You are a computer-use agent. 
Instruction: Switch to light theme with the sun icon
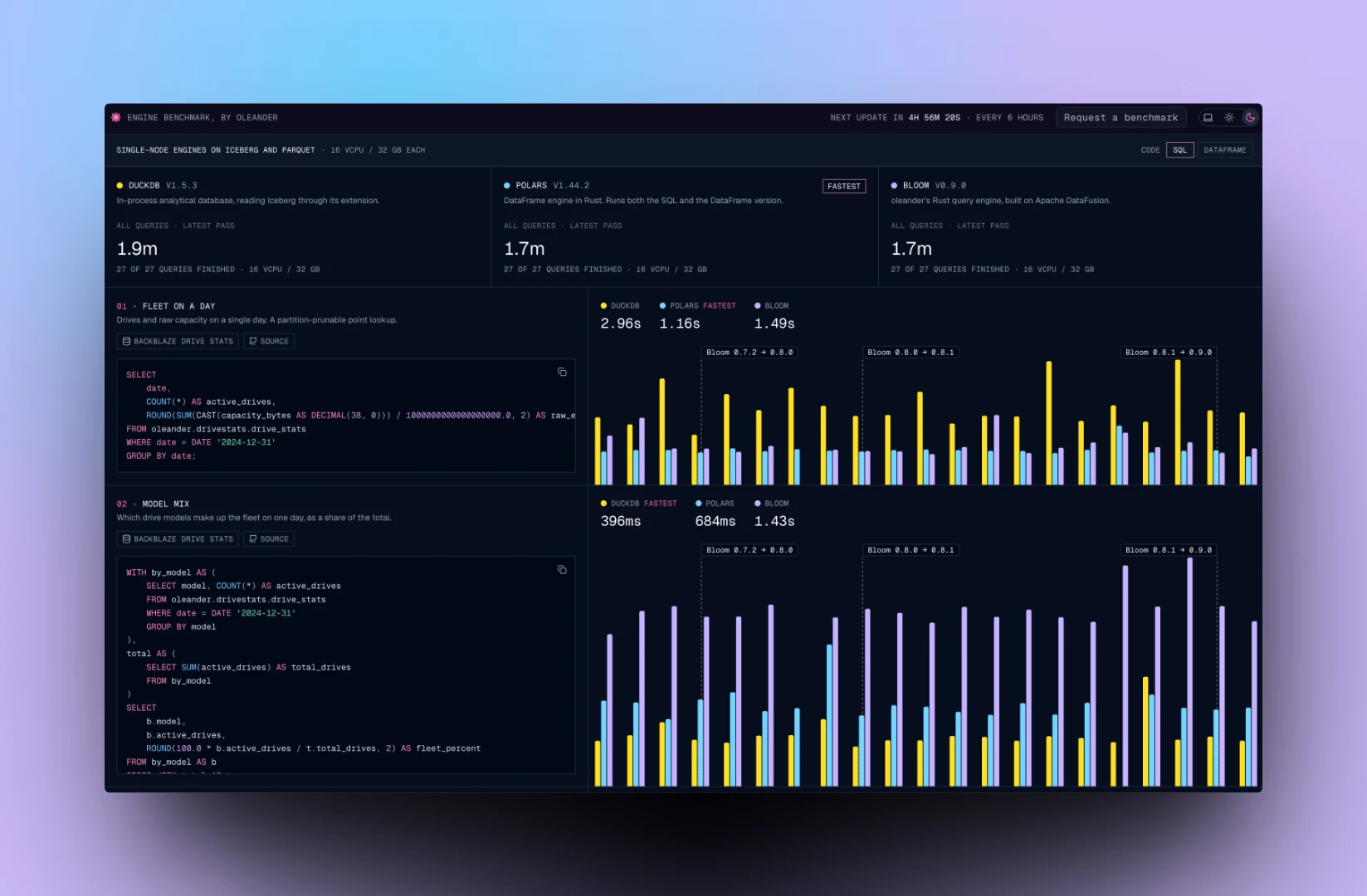(x=1229, y=118)
